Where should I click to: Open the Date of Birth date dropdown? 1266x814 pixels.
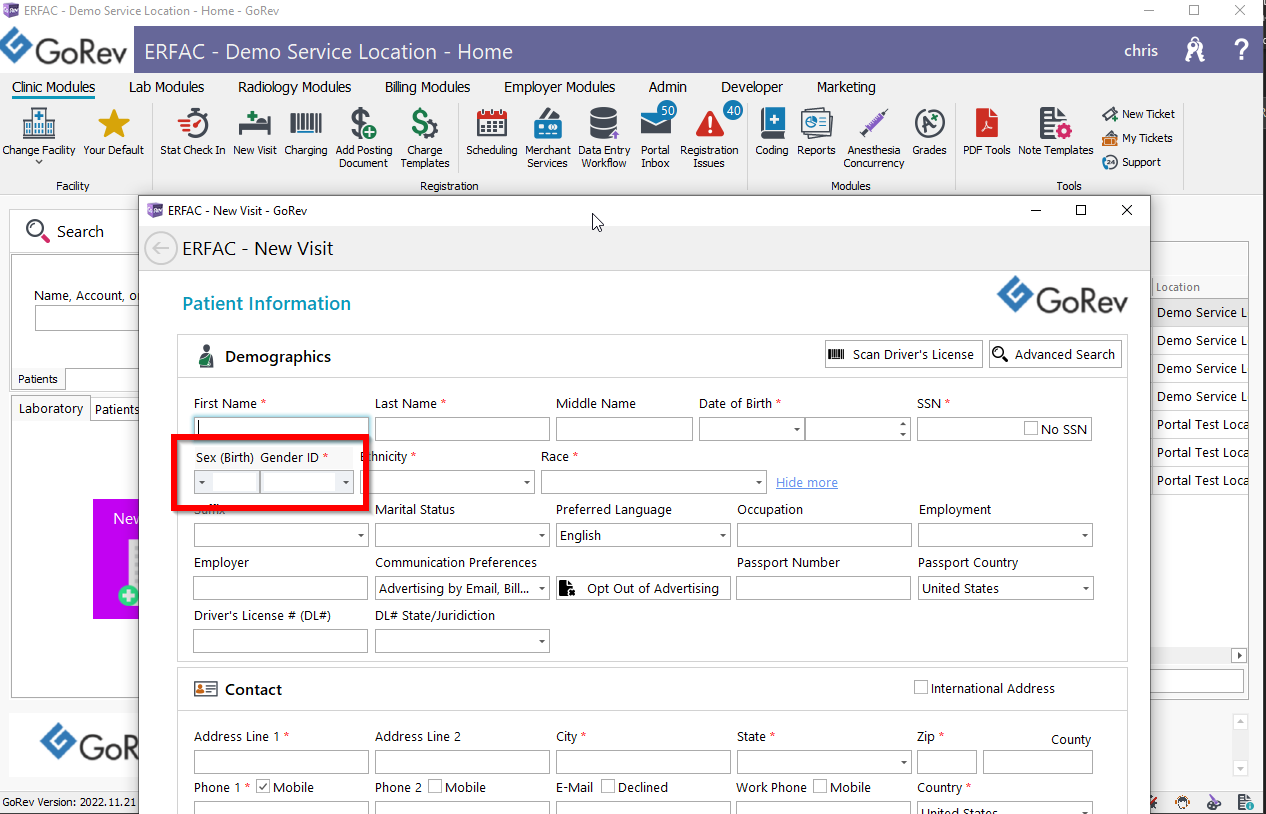[797, 429]
